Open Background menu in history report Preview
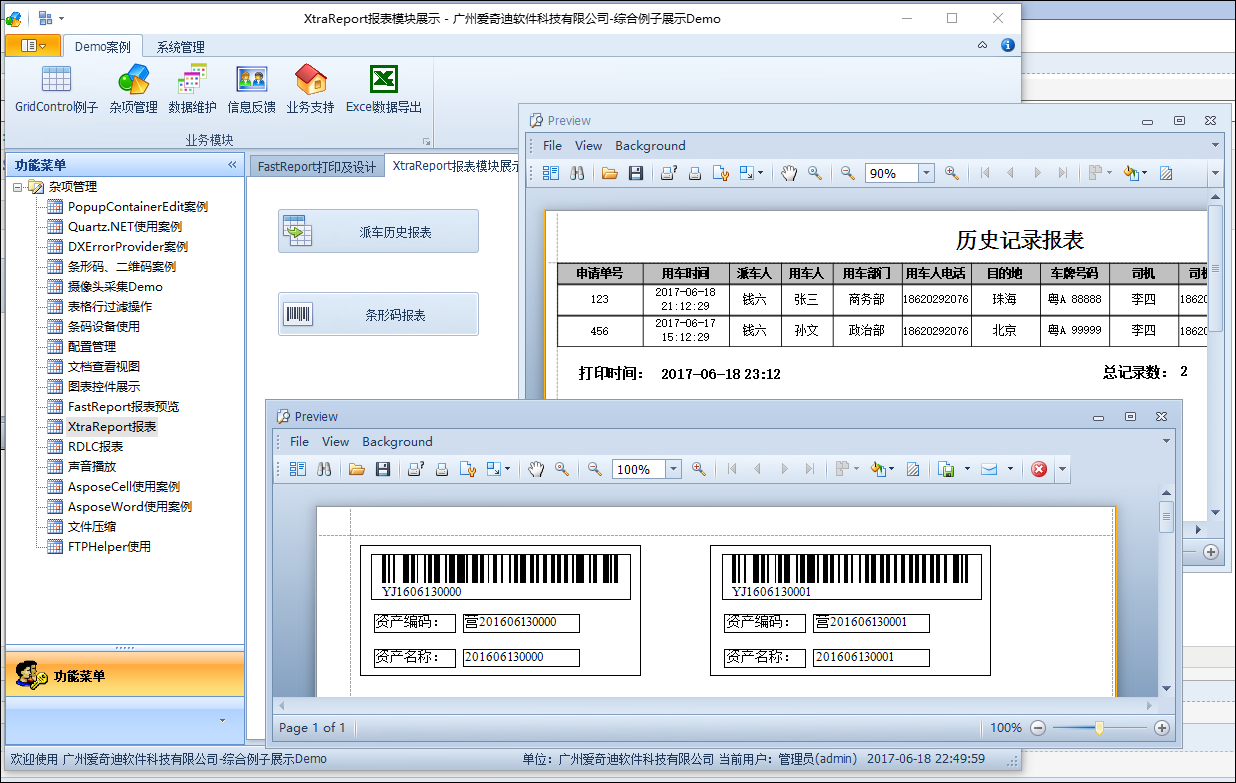The height and width of the screenshot is (783, 1236). [x=650, y=145]
